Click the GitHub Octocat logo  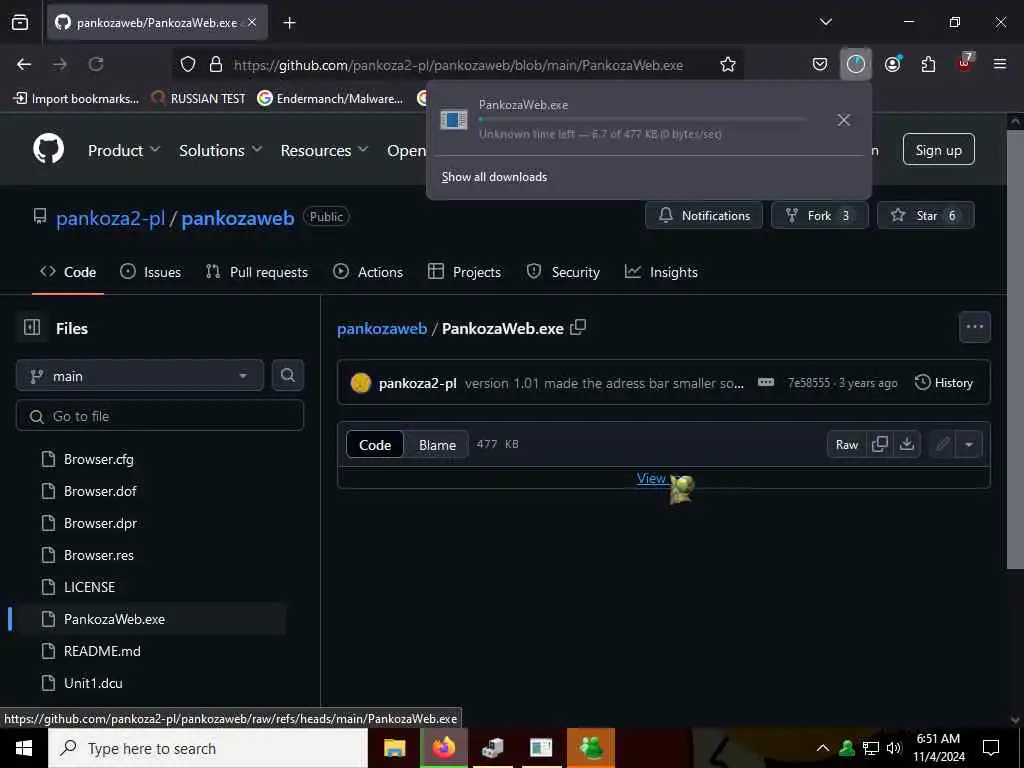[x=49, y=150]
